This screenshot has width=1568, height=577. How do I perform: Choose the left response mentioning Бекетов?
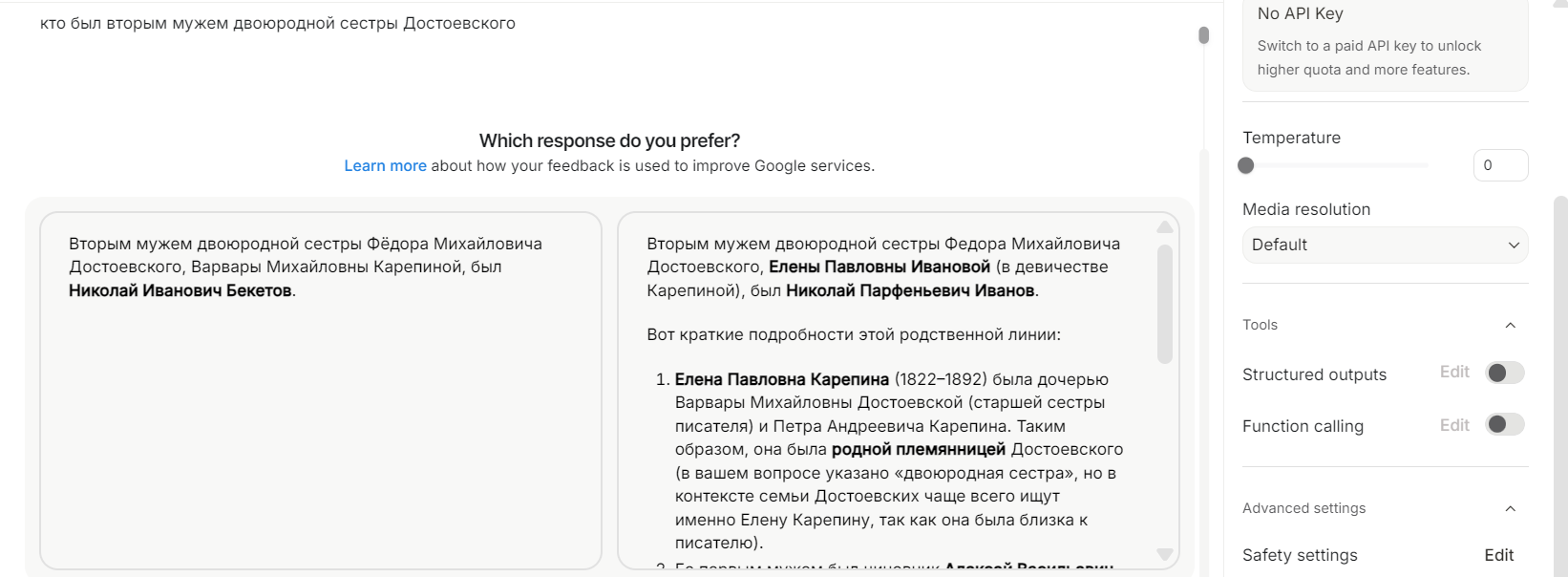[321, 390]
